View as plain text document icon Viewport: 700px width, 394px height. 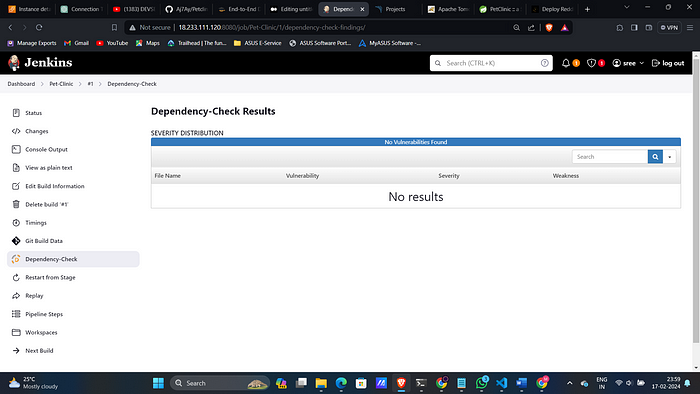(16, 168)
